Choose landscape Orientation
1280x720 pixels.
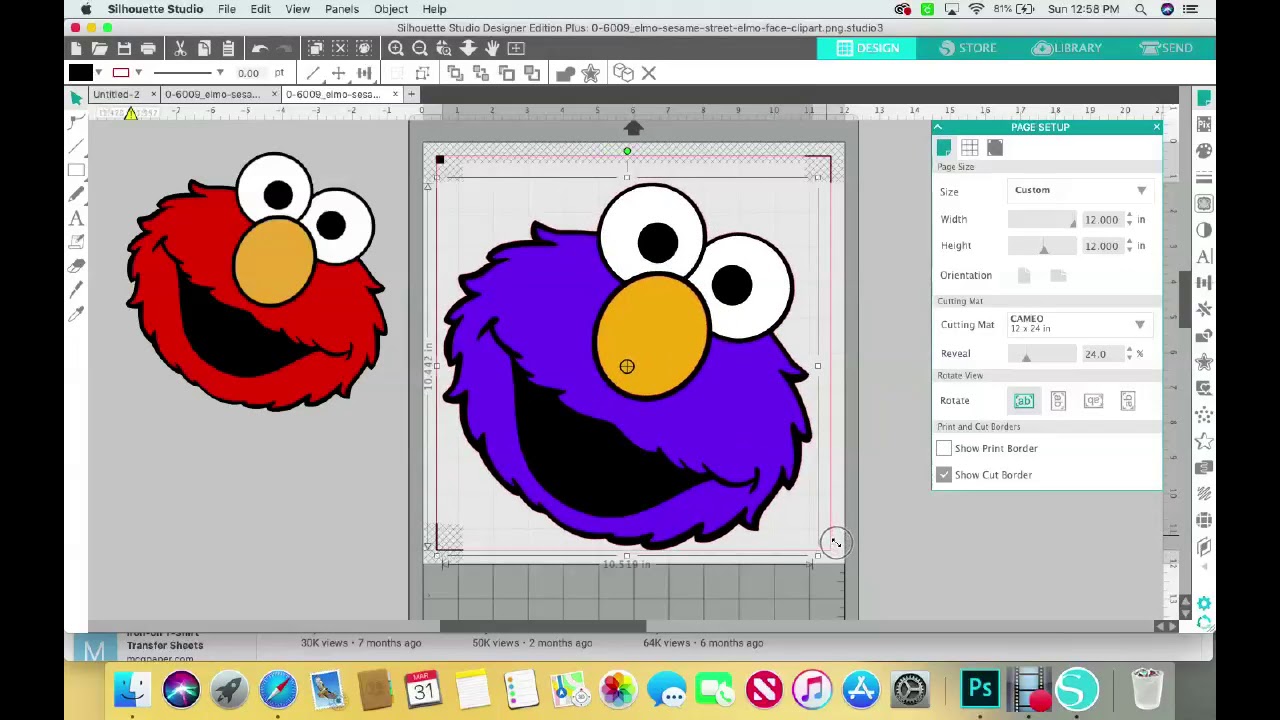(1058, 275)
